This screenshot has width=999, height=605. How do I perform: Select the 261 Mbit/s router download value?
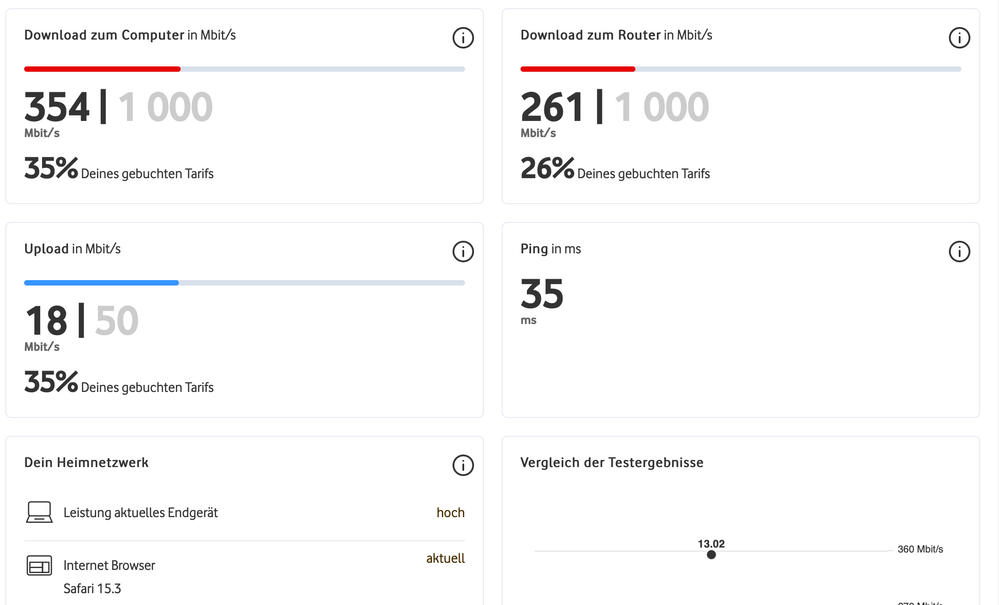click(552, 107)
